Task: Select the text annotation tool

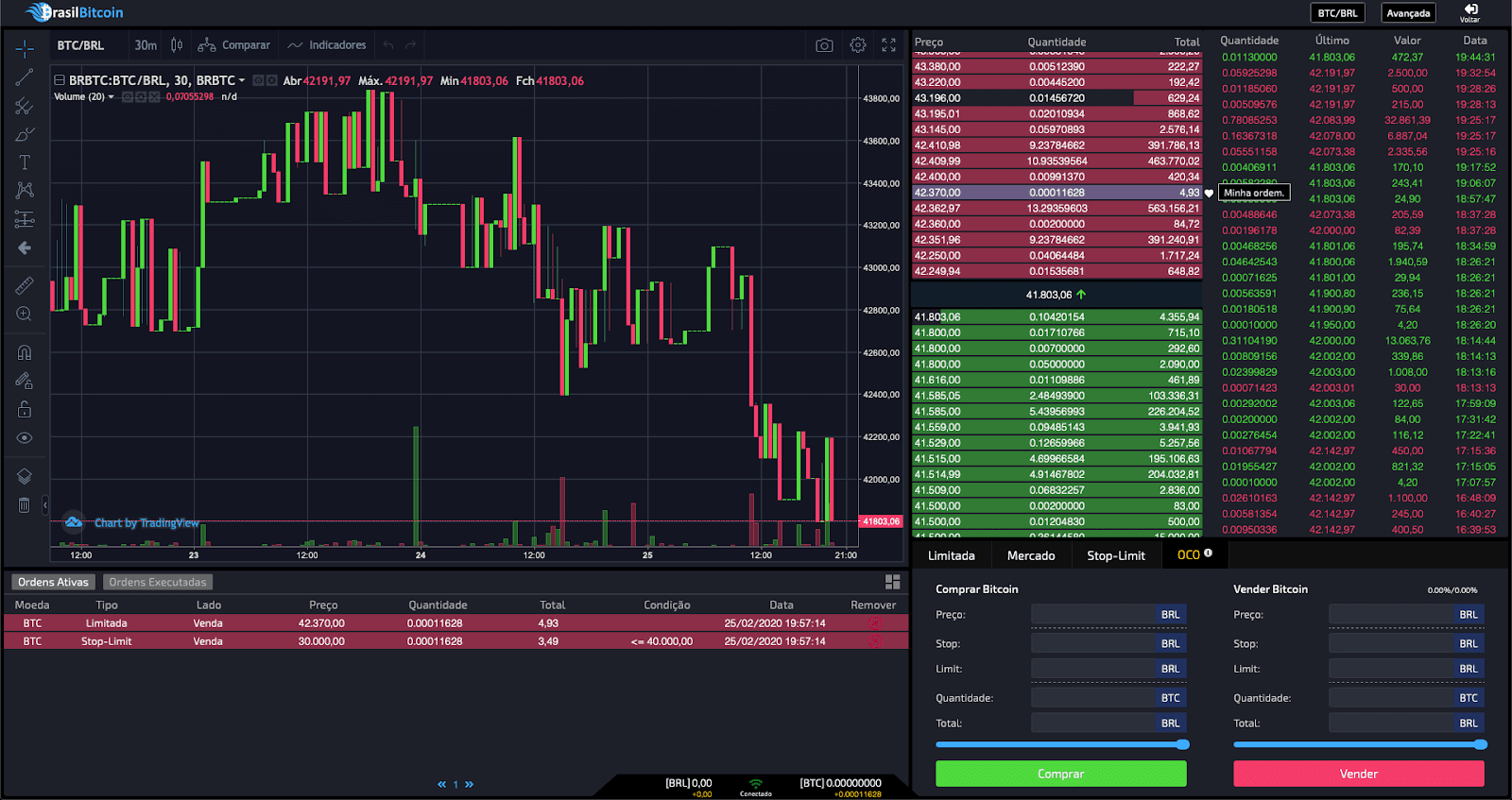Action: point(25,162)
